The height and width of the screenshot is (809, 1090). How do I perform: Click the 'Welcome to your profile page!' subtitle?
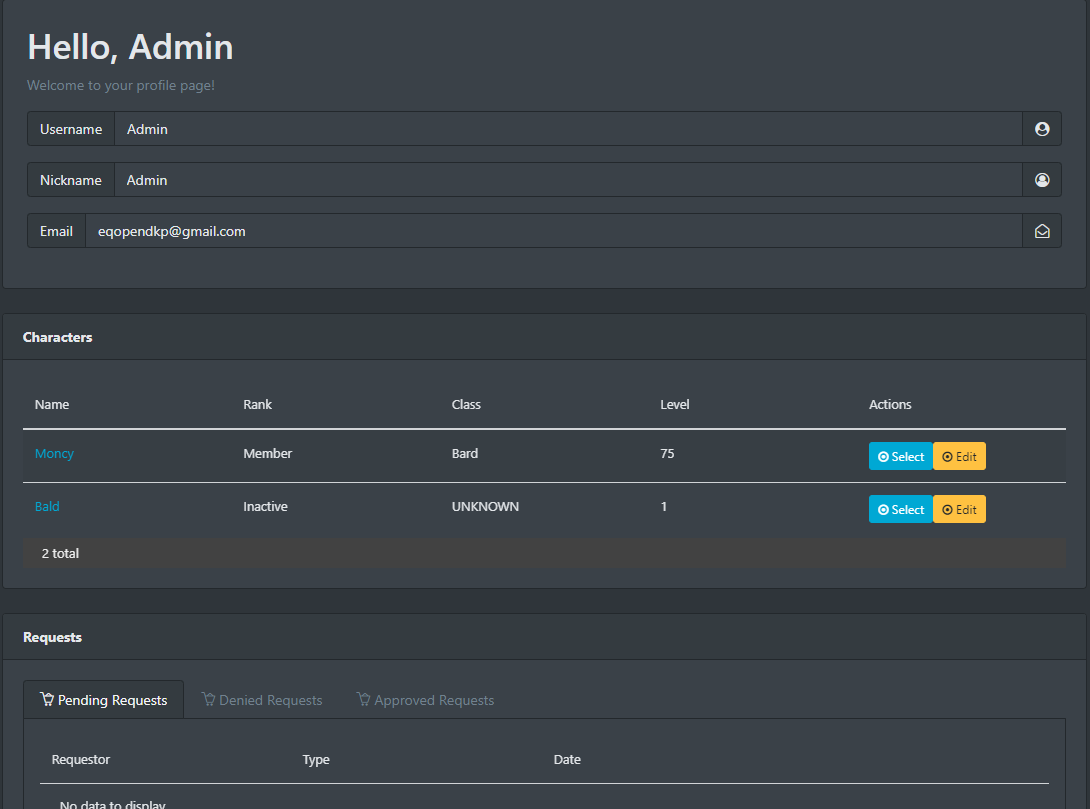(x=121, y=85)
